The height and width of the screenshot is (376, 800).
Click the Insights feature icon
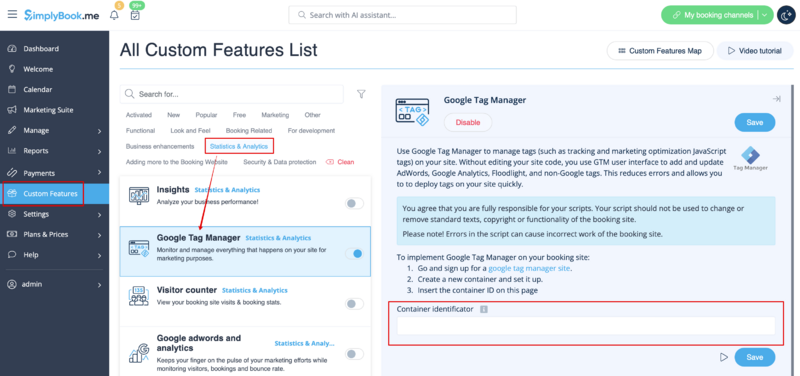(x=139, y=195)
